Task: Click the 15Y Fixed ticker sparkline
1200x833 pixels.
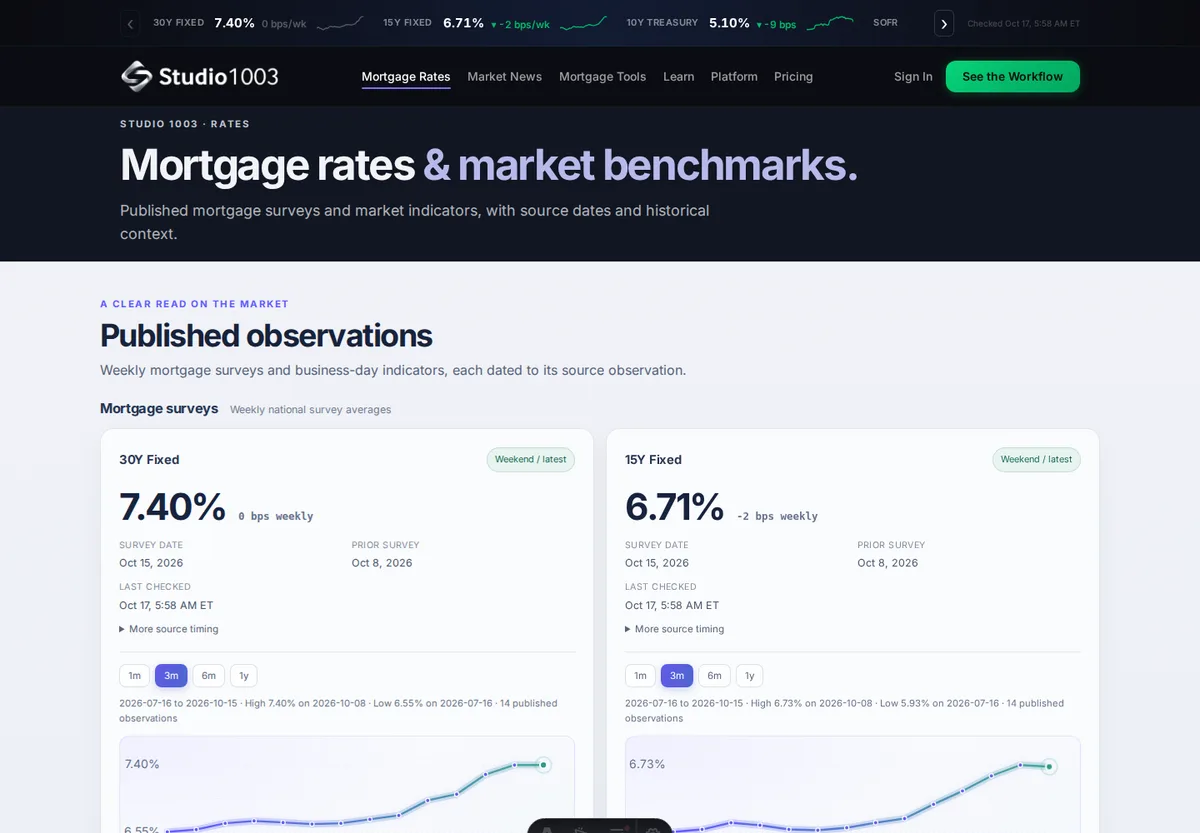Action: 583,23
